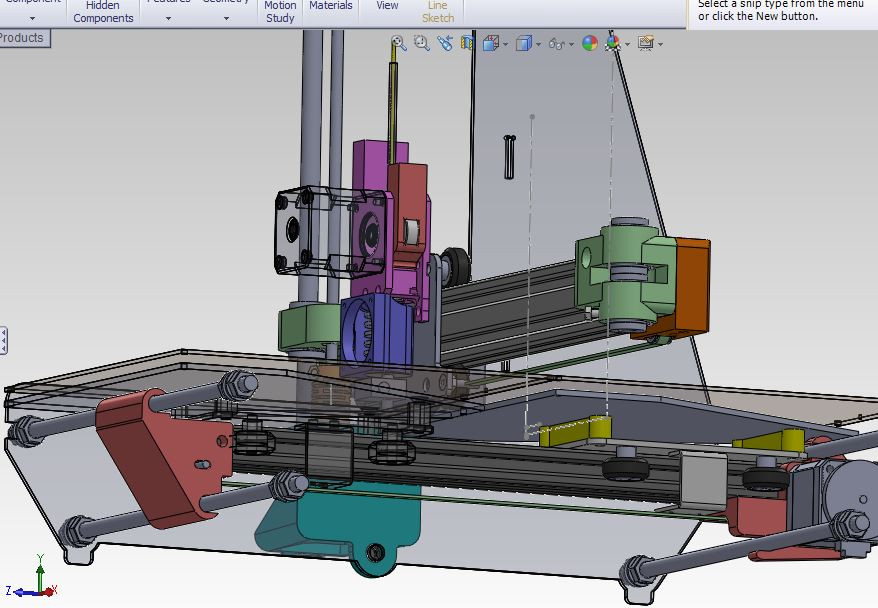Open the View Settings icon at toolbar end
Image resolution: width=878 pixels, height=608 pixels.
tap(646, 44)
